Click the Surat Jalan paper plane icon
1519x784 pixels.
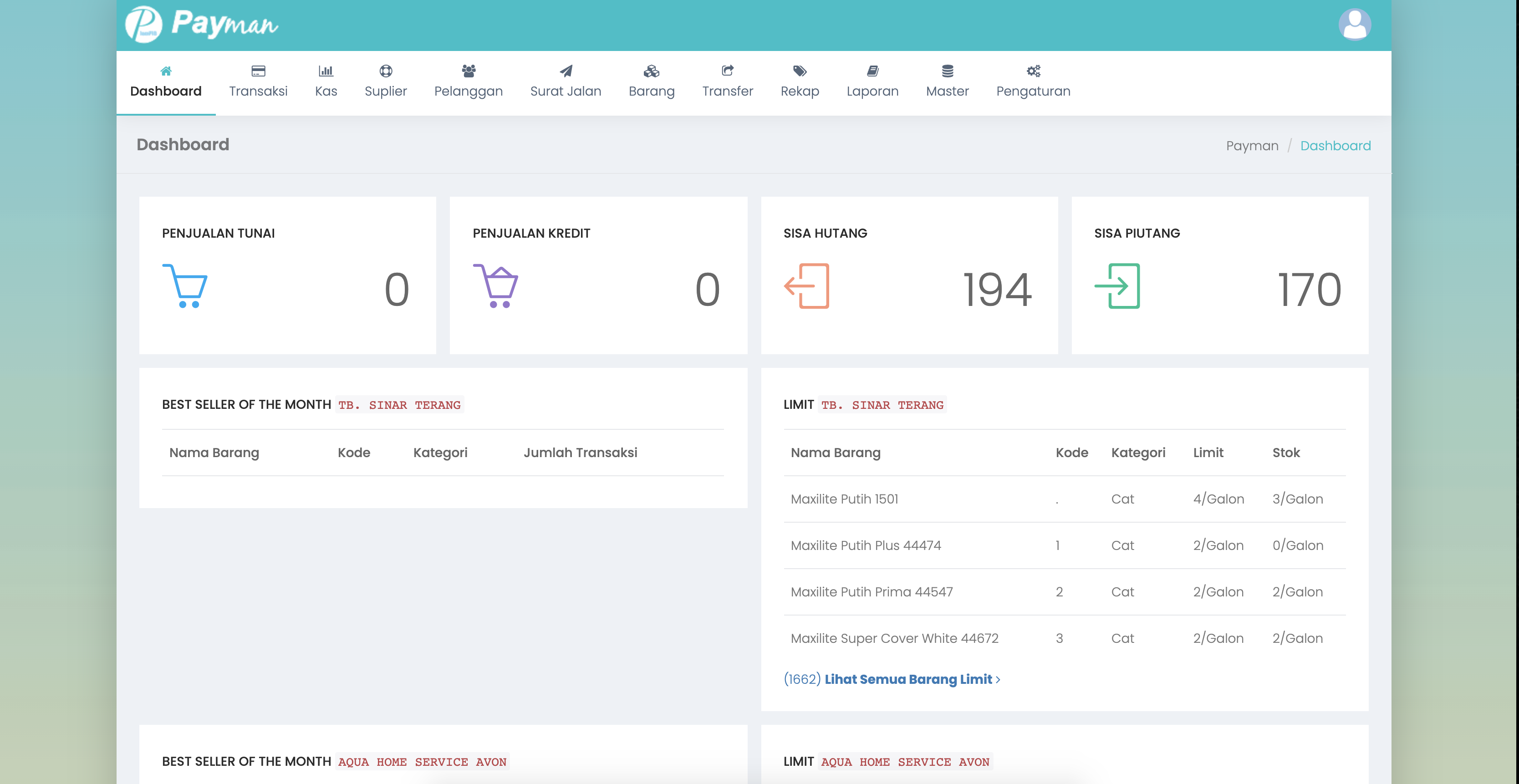[x=566, y=71]
